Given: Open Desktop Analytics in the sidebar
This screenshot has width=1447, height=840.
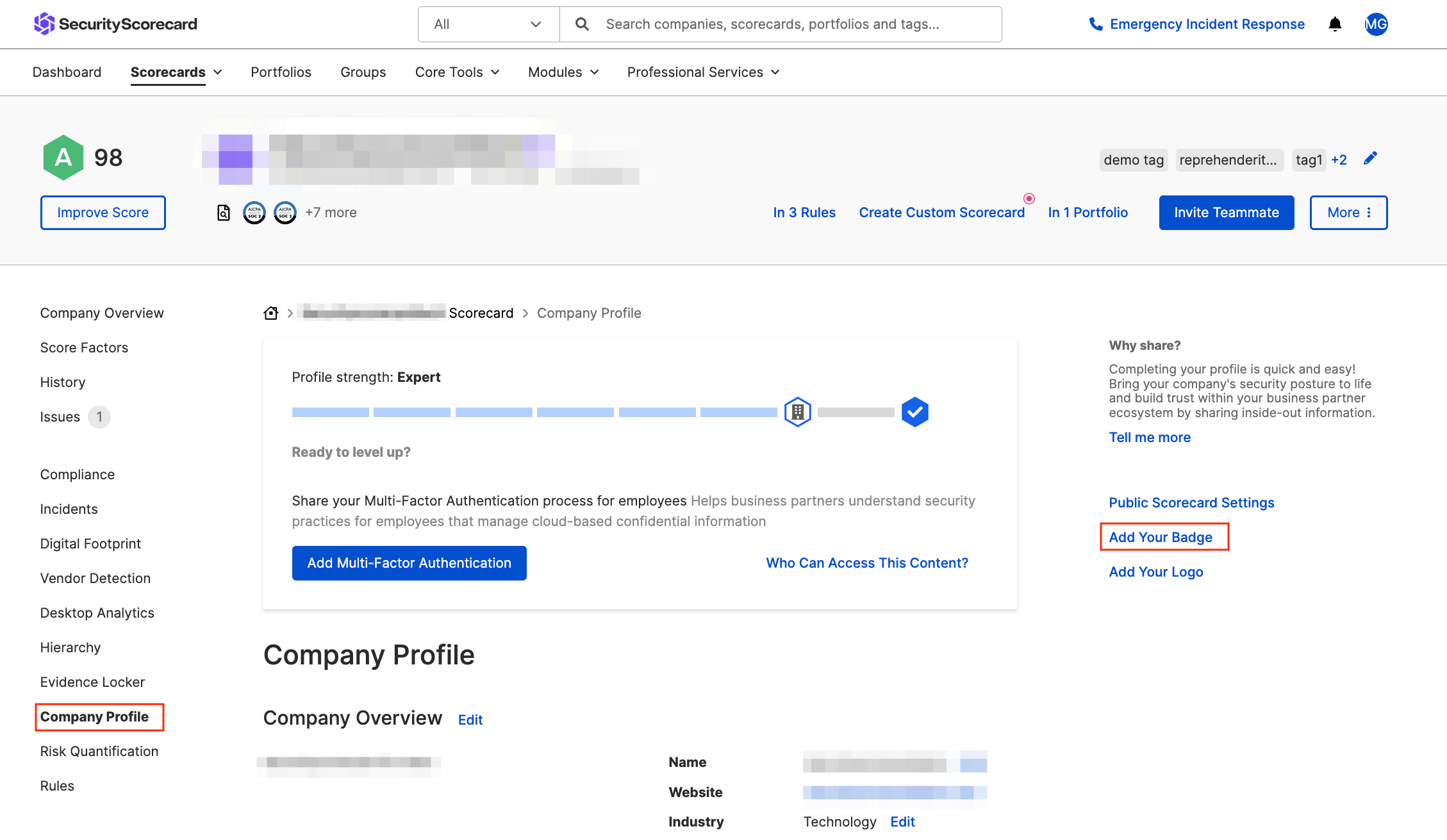Looking at the screenshot, I should click(x=97, y=613).
